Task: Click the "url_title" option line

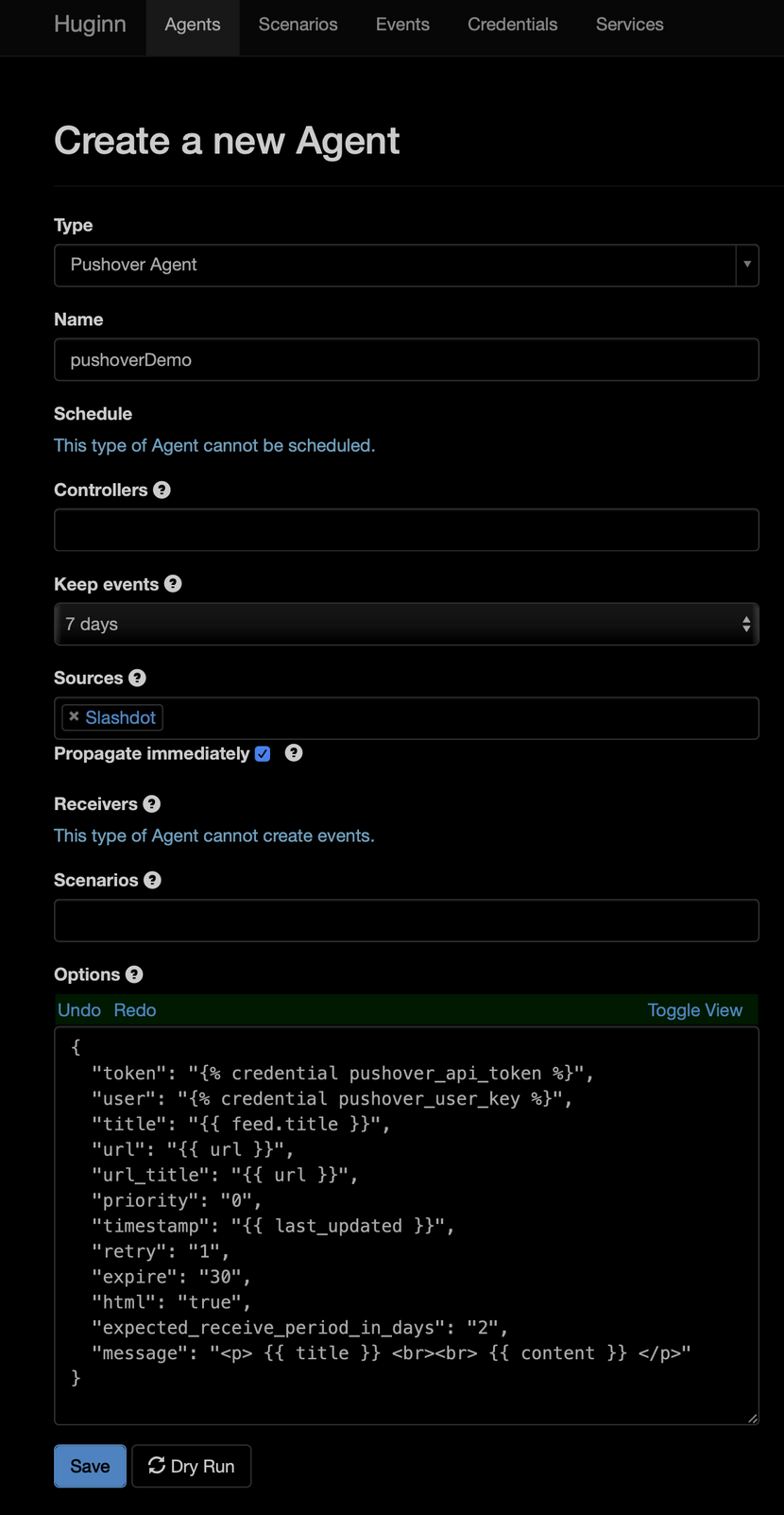Action: coord(225,1175)
